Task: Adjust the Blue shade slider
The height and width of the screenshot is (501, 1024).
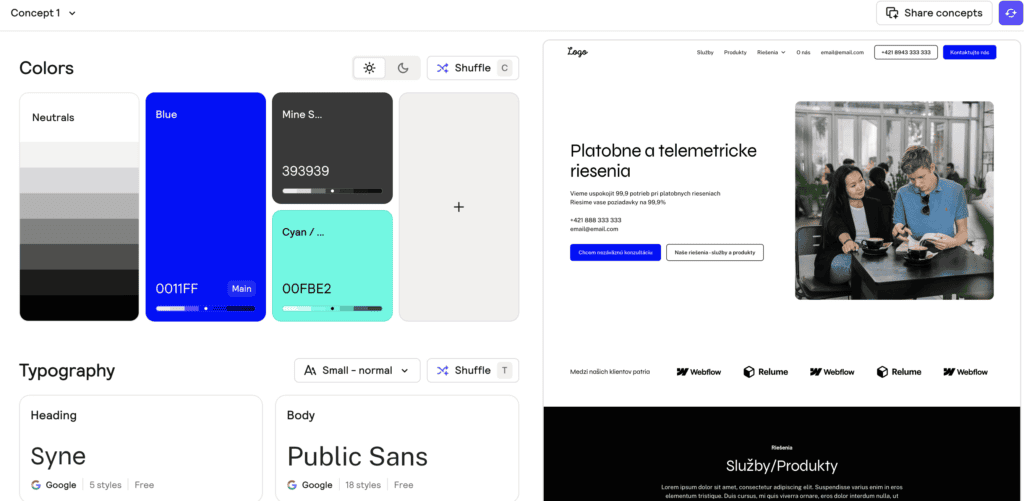Action: [x=206, y=308]
